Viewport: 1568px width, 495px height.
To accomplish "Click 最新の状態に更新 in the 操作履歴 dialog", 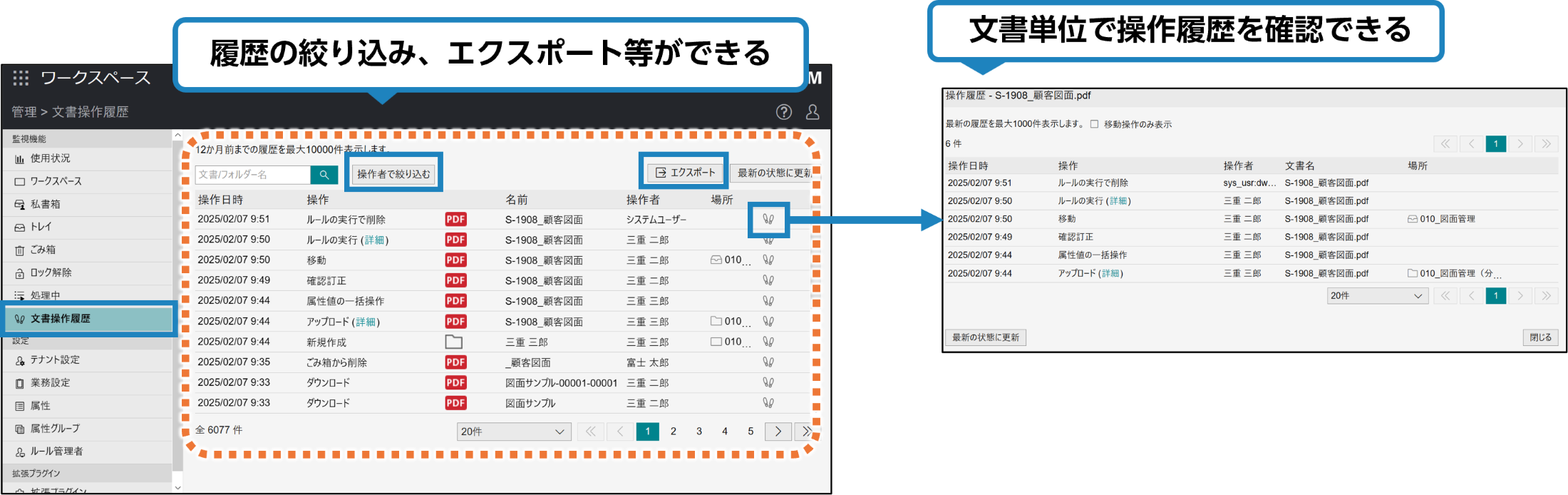I will tap(986, 337).
